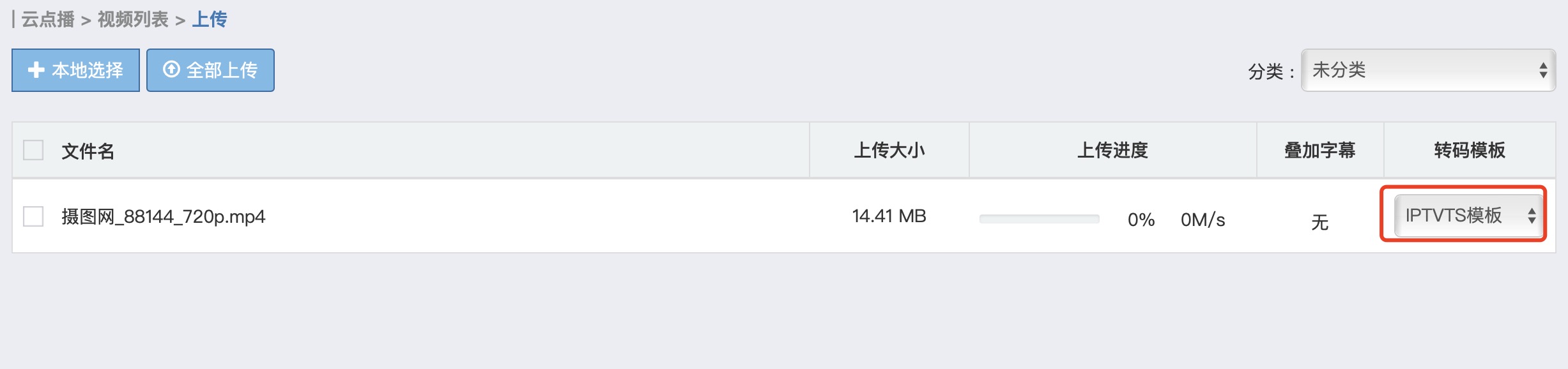Navigate to 视频列表 in the breadcrumb
The width and height of the screenshot is (1568, 369).
click(133, 20)
